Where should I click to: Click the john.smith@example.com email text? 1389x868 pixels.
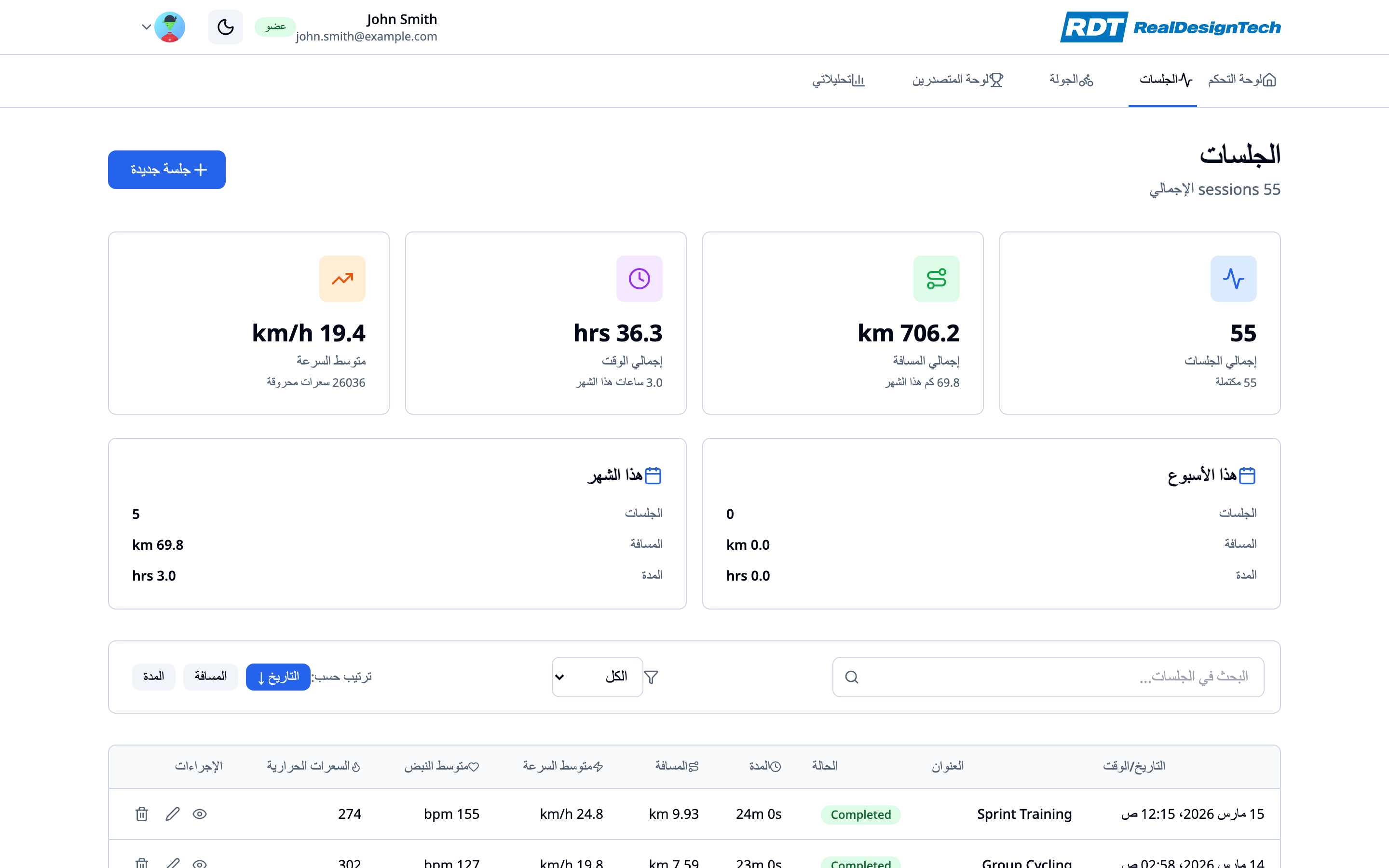click(366, 36)
